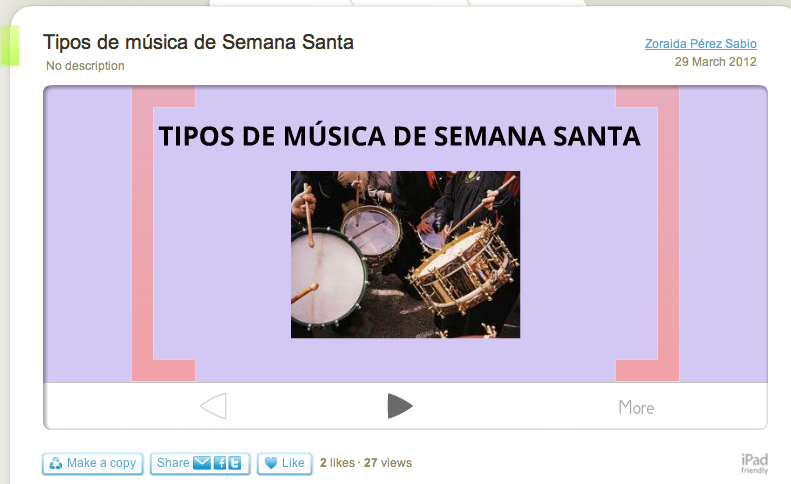
Task: Click the heart icon on Like button
Action: coord(271,463)
